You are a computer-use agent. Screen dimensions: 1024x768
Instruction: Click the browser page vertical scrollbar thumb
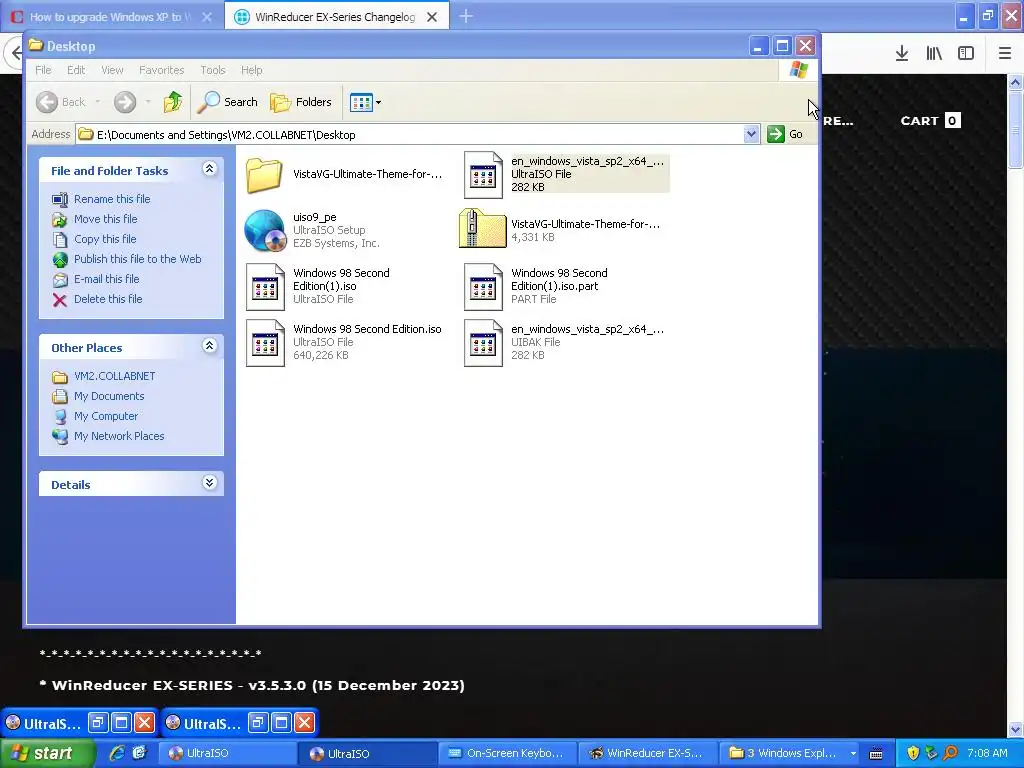(x=1015, y=129)
